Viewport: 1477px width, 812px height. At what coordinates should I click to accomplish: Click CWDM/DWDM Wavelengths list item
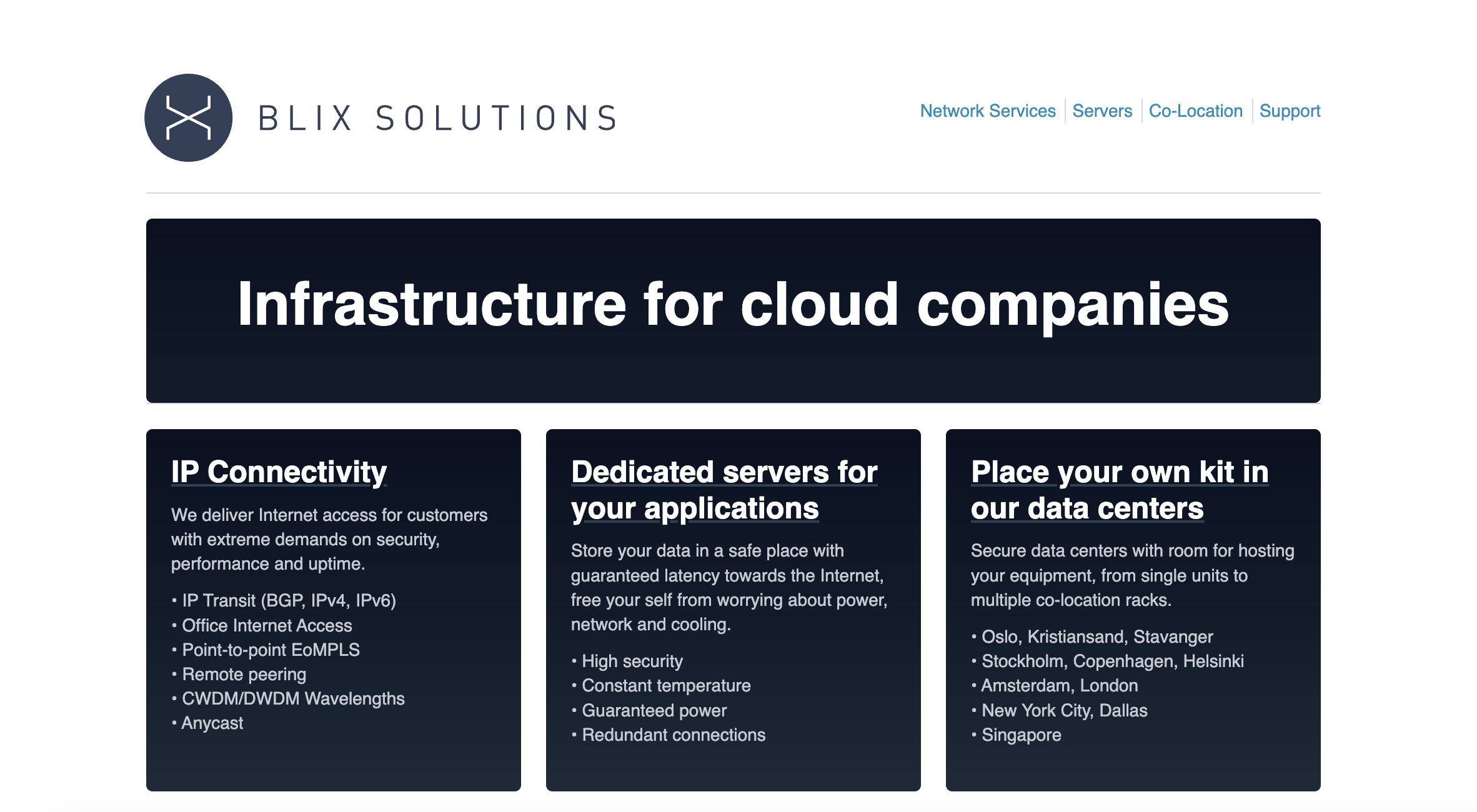pyautogui.click(x=293, y=698)
